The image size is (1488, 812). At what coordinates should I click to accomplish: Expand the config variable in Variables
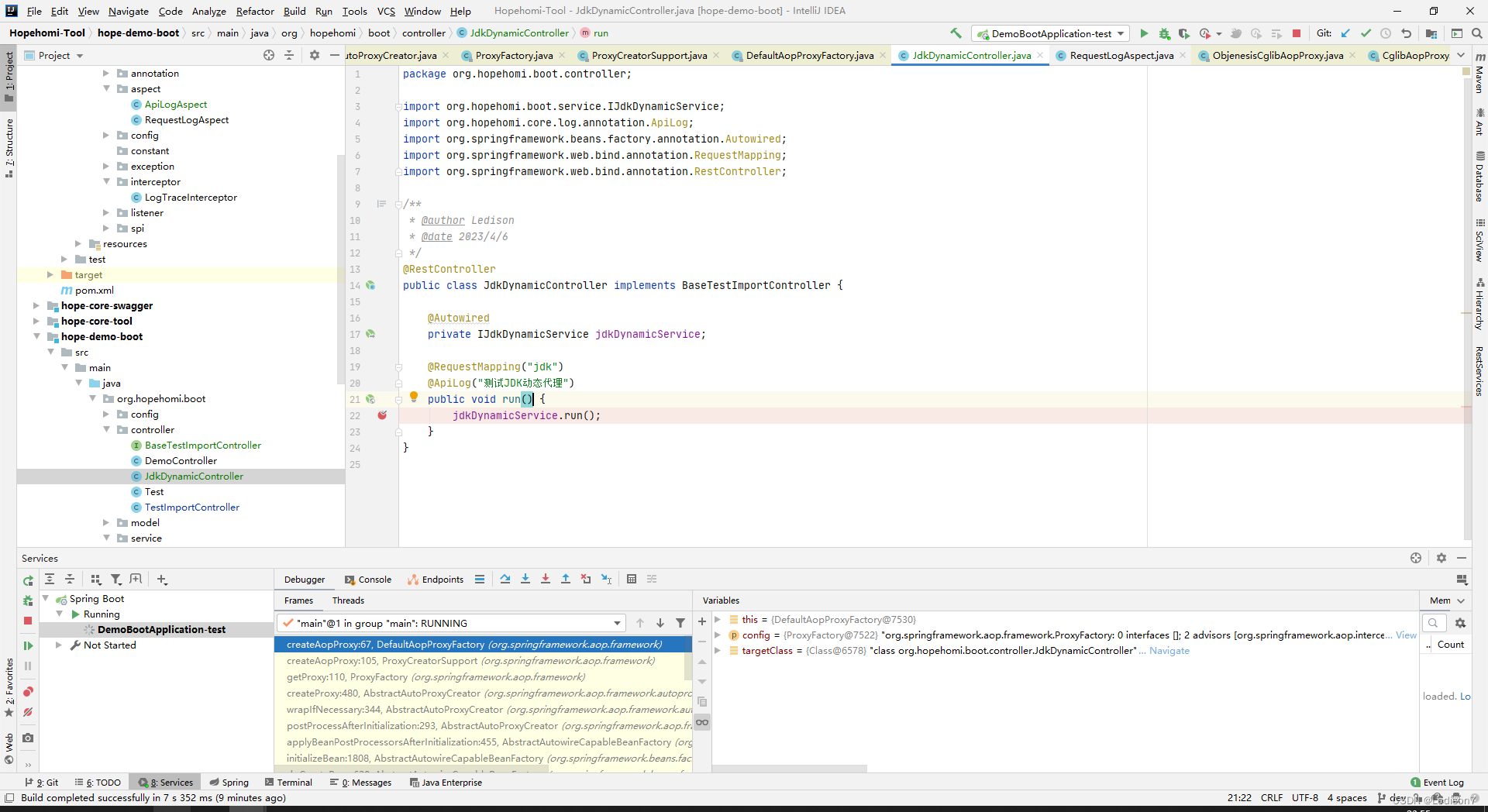(x=718, y=635)
